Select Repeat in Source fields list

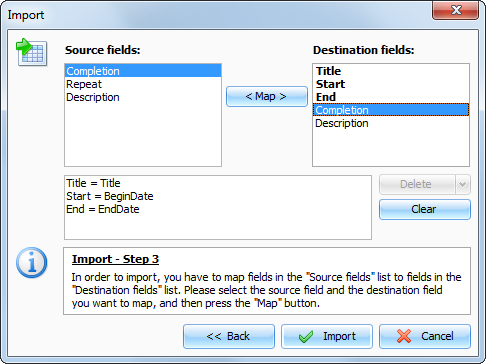pos(143,84)
